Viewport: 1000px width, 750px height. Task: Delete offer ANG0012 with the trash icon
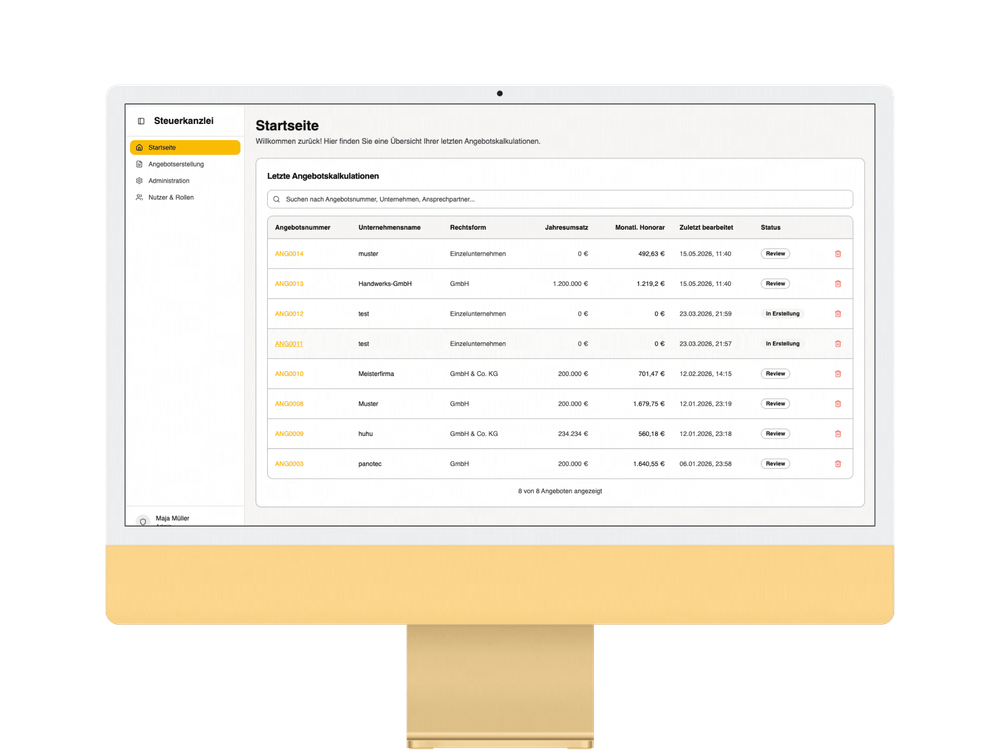coord(838,314)
